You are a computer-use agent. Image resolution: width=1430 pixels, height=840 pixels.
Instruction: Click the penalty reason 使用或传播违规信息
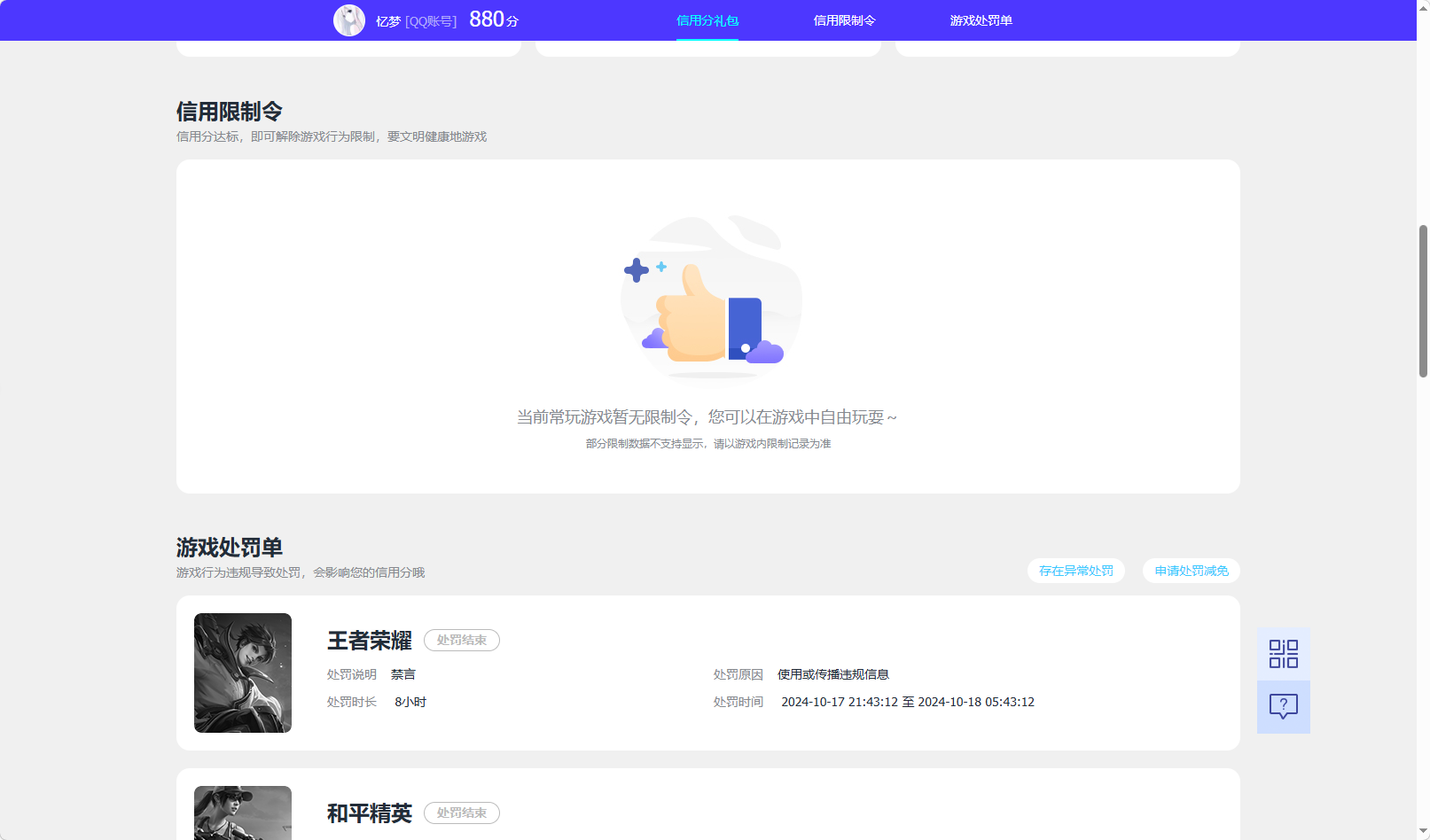pos(833,674)
